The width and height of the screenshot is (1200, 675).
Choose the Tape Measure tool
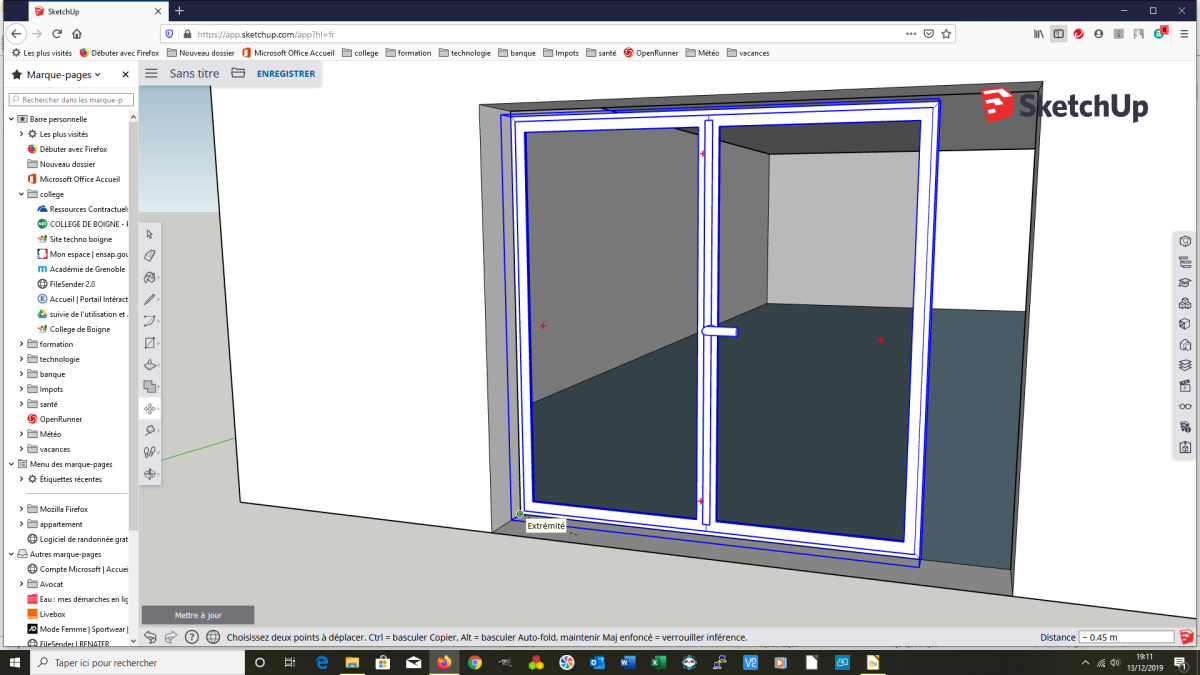click(150, 430)
